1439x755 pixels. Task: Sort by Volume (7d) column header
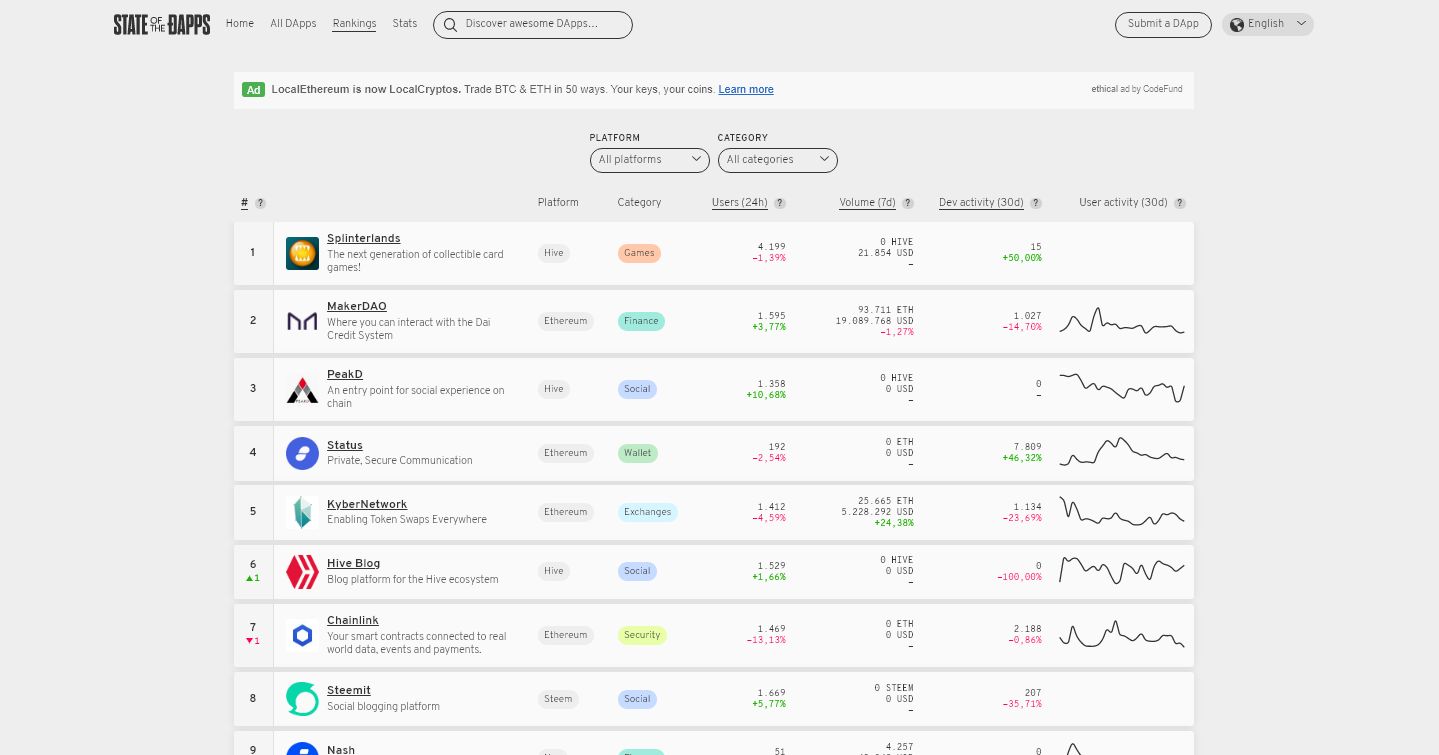click(867, 203)
